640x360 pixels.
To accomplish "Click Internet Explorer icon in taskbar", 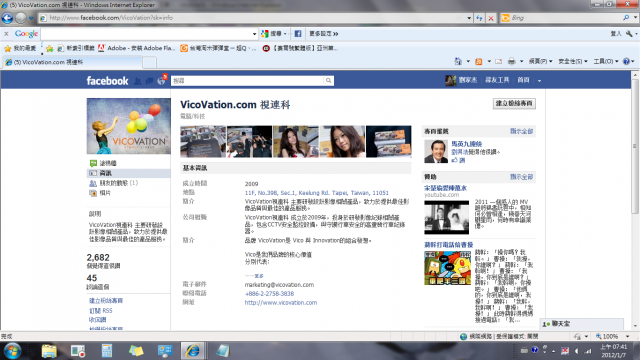I will click(x=193, y=351).
